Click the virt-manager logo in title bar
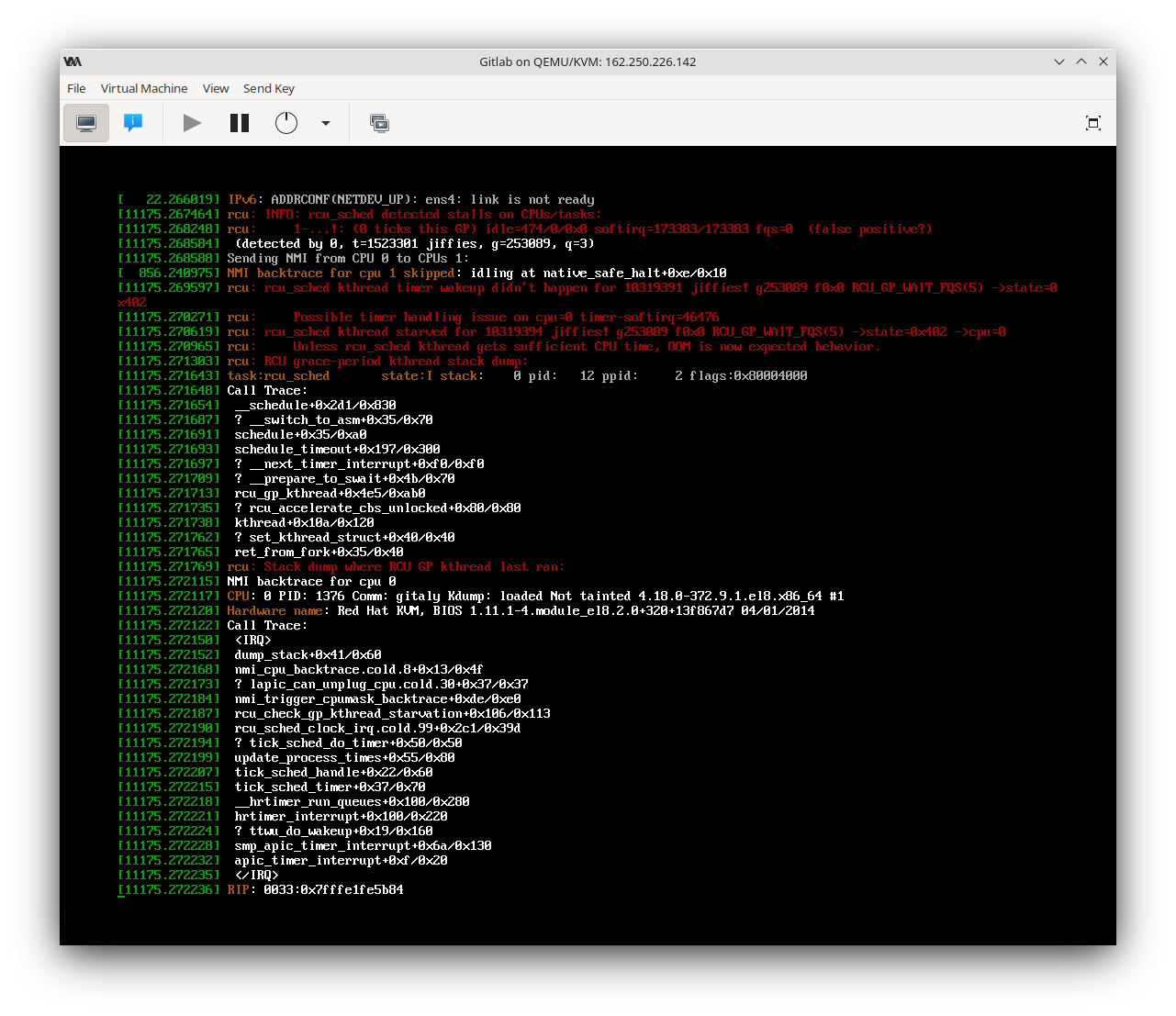This screenshot has width=1176, height=1016. 73,61
